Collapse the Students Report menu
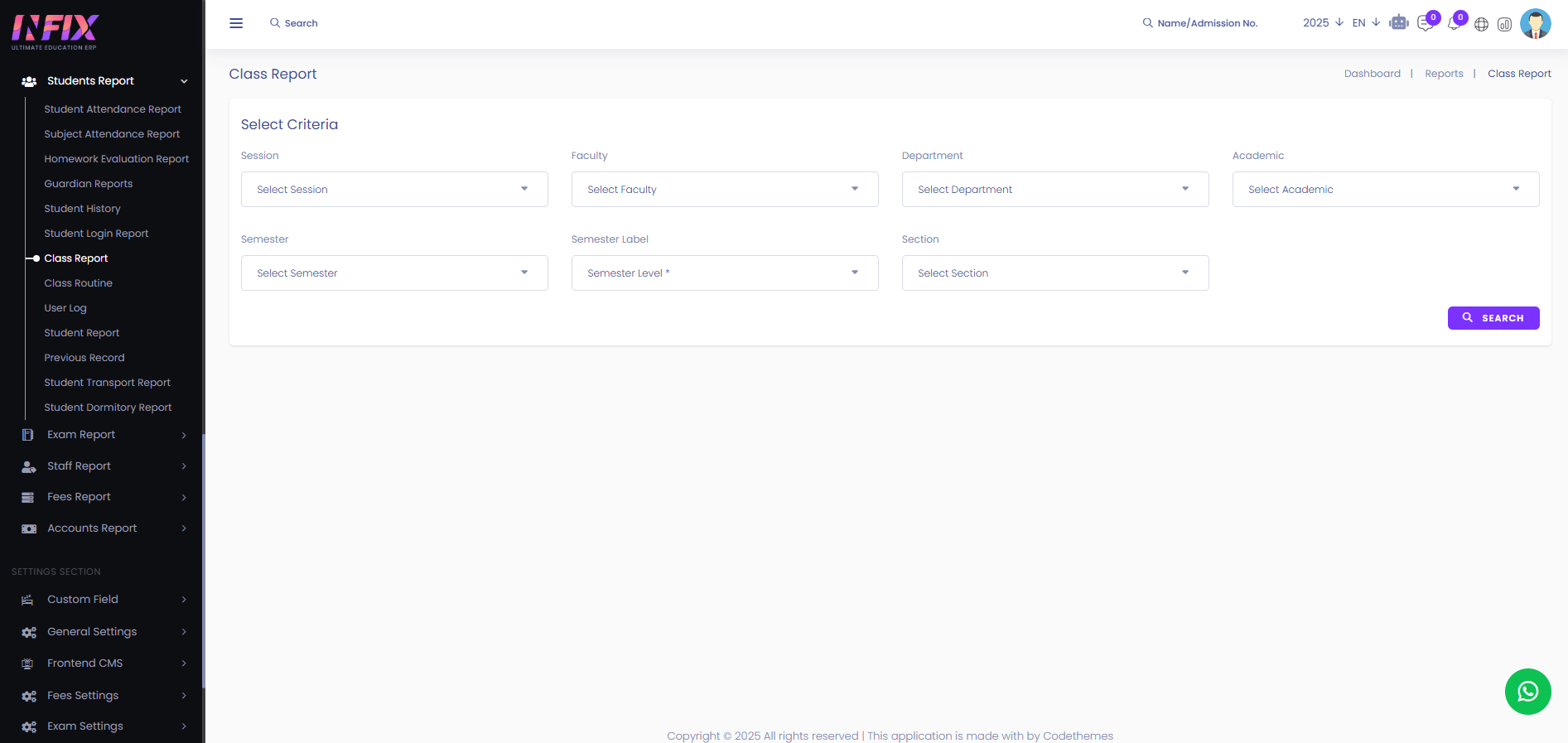The height and width of the screenshot is (743, 1568). coord(184,81)
